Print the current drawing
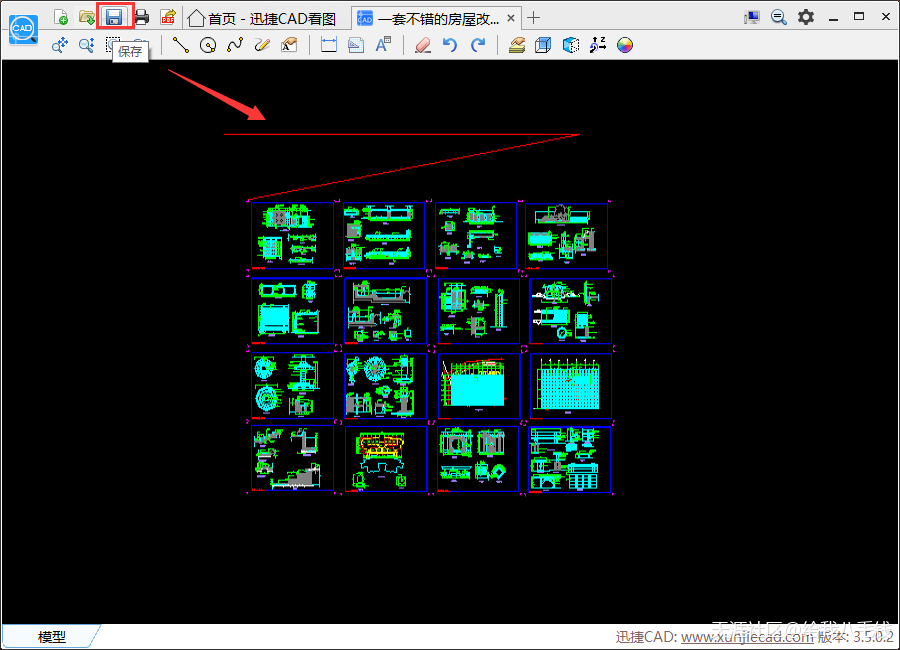 click(x=141, y=17)
